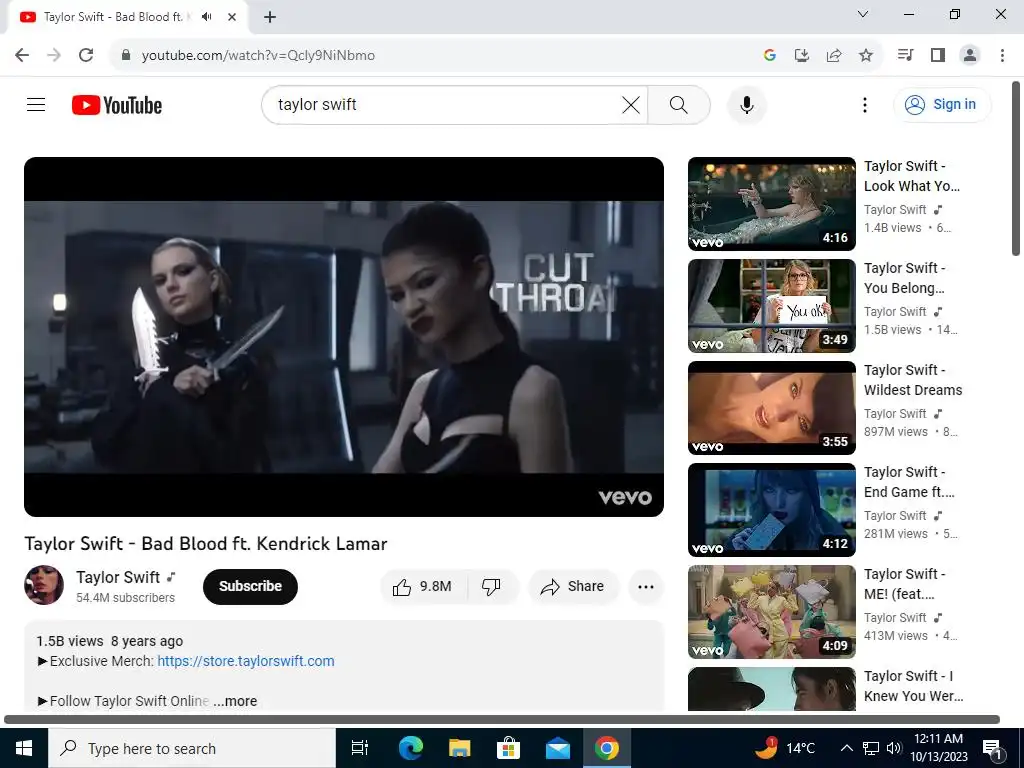
Task: Open store.taylorswift.com merch link
Action: pyautogui.click(x=246, y=661)
